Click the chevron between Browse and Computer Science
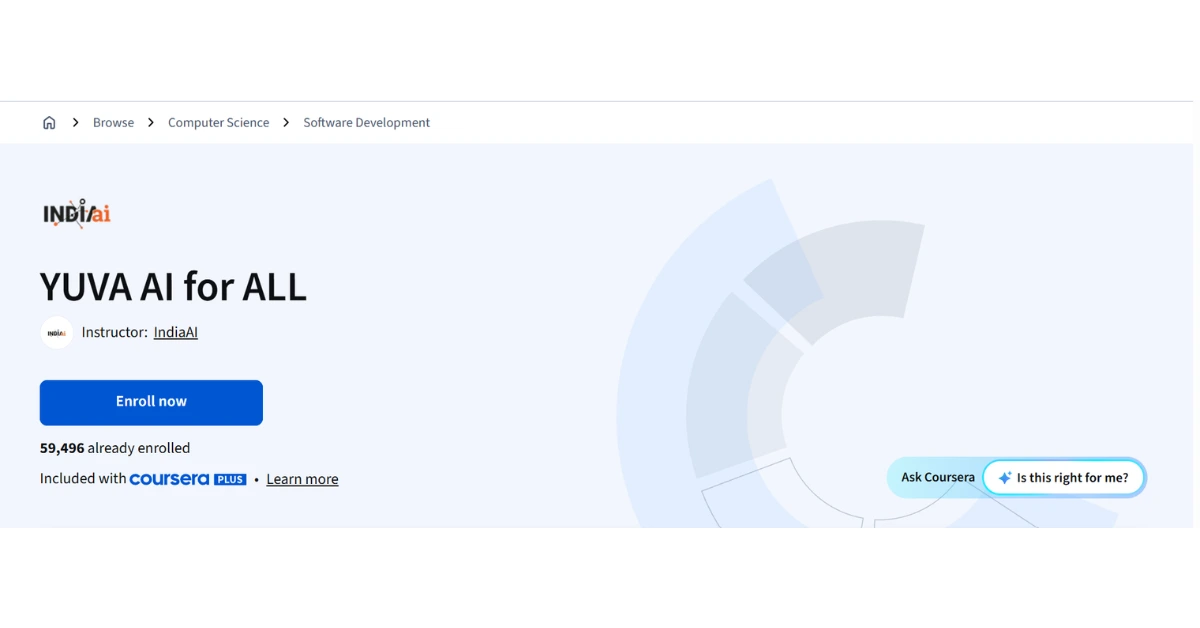The height and width of the screenshot is (628, 1200). pos(151,123)
